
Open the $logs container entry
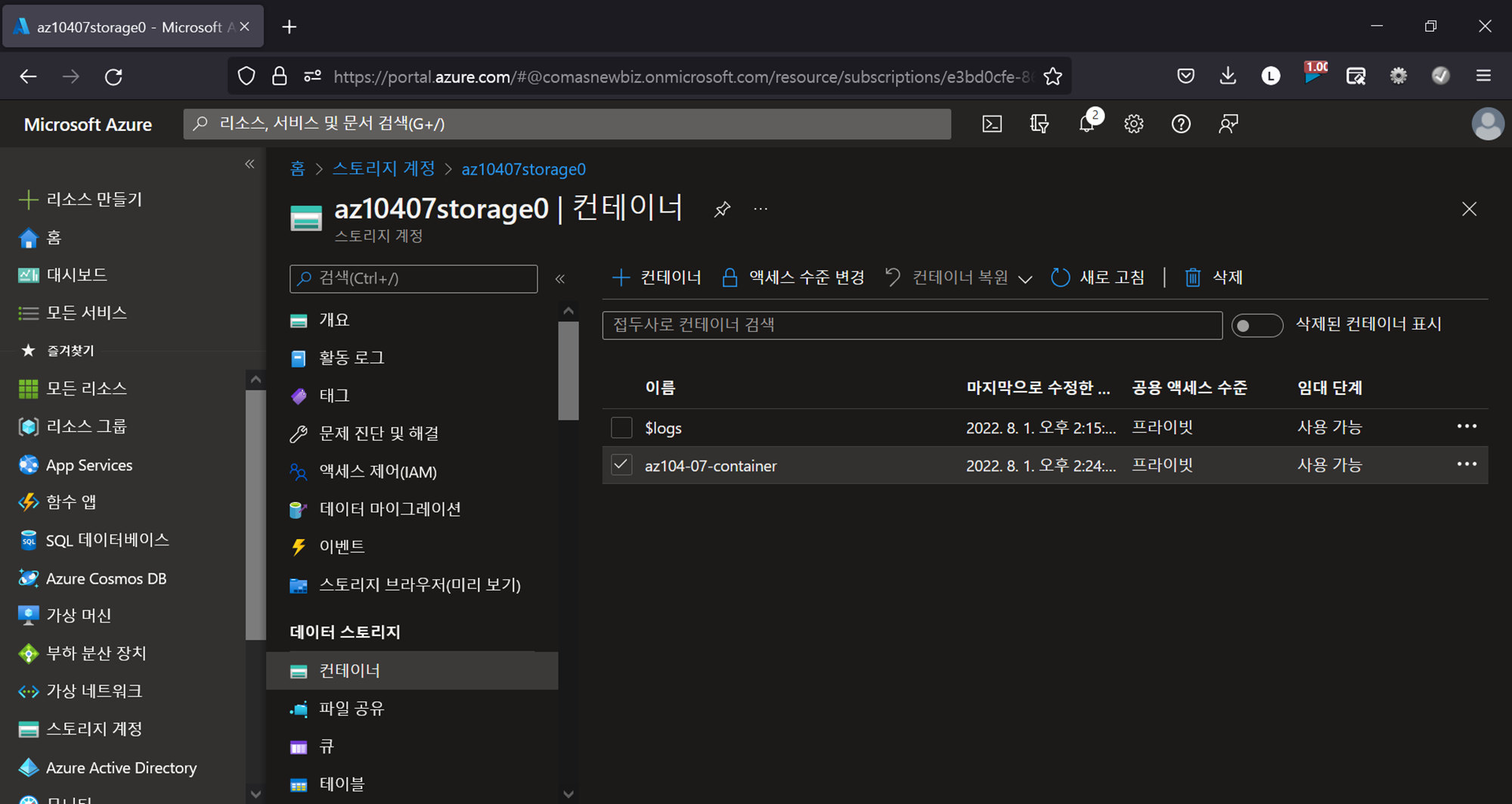pos(663,428)
